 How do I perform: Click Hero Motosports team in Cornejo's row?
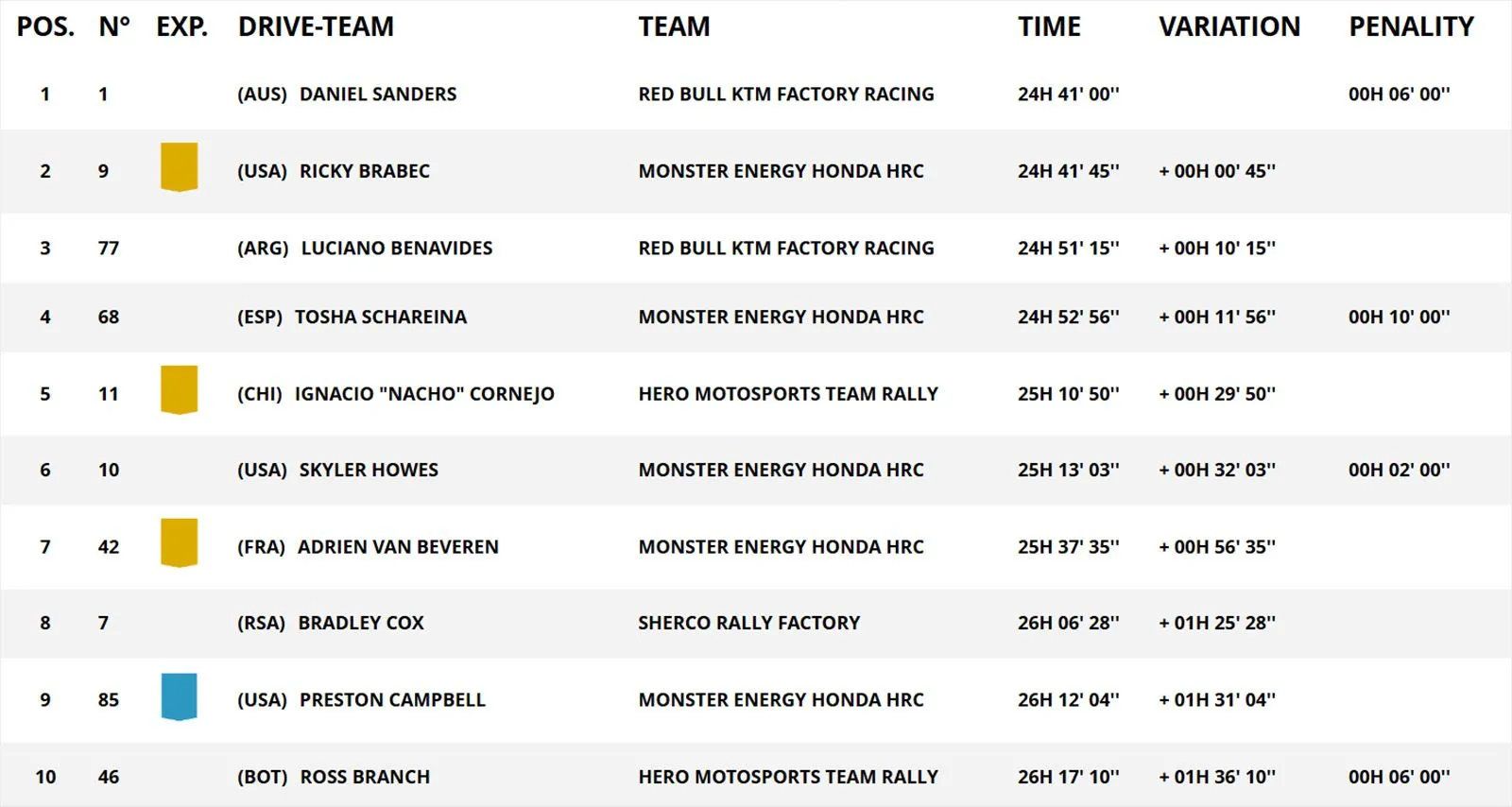click(788, 394)
